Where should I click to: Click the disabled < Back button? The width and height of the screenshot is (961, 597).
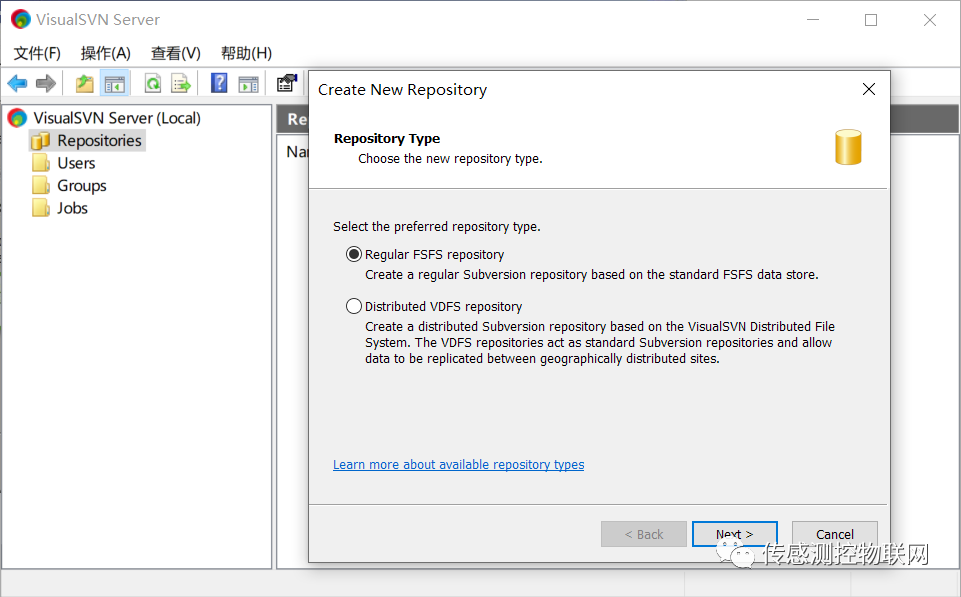tap(644, 534)
